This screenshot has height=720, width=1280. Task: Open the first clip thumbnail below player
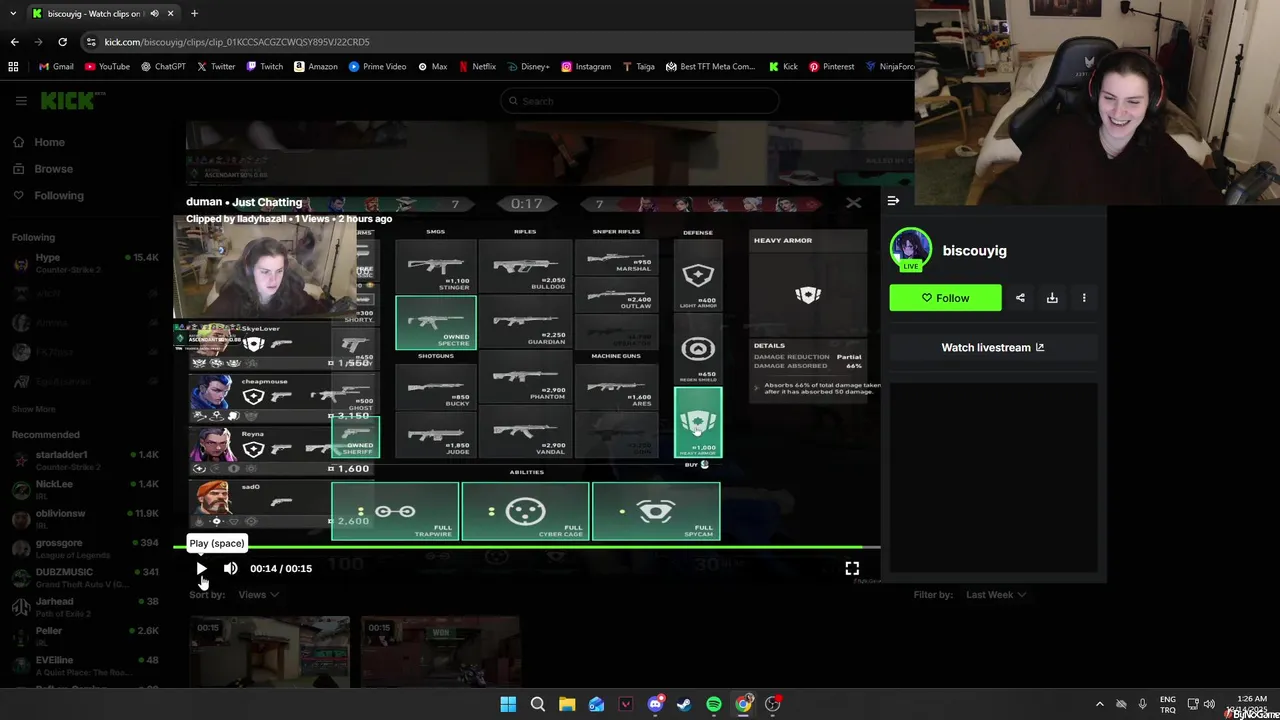tap(270, 651)
